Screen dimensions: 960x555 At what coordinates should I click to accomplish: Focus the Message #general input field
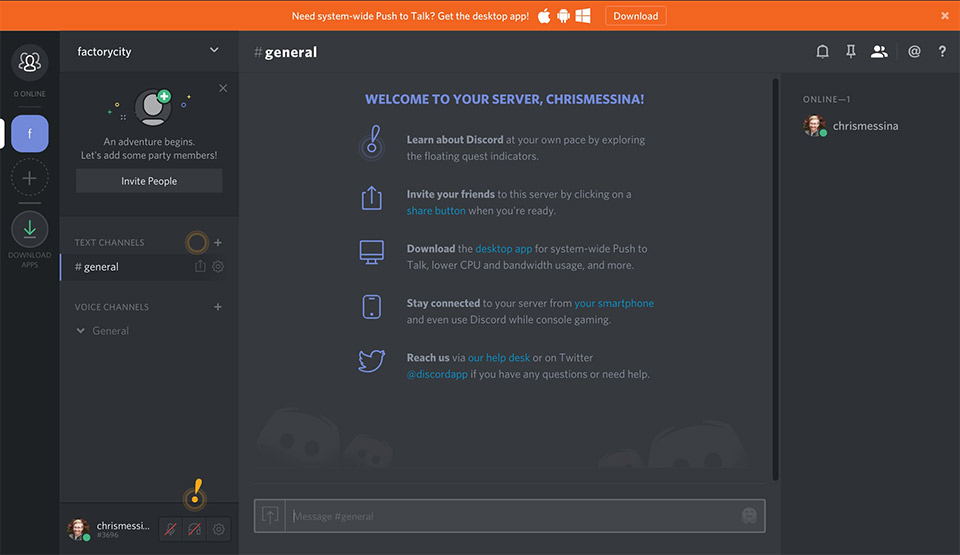coord(512,516)
